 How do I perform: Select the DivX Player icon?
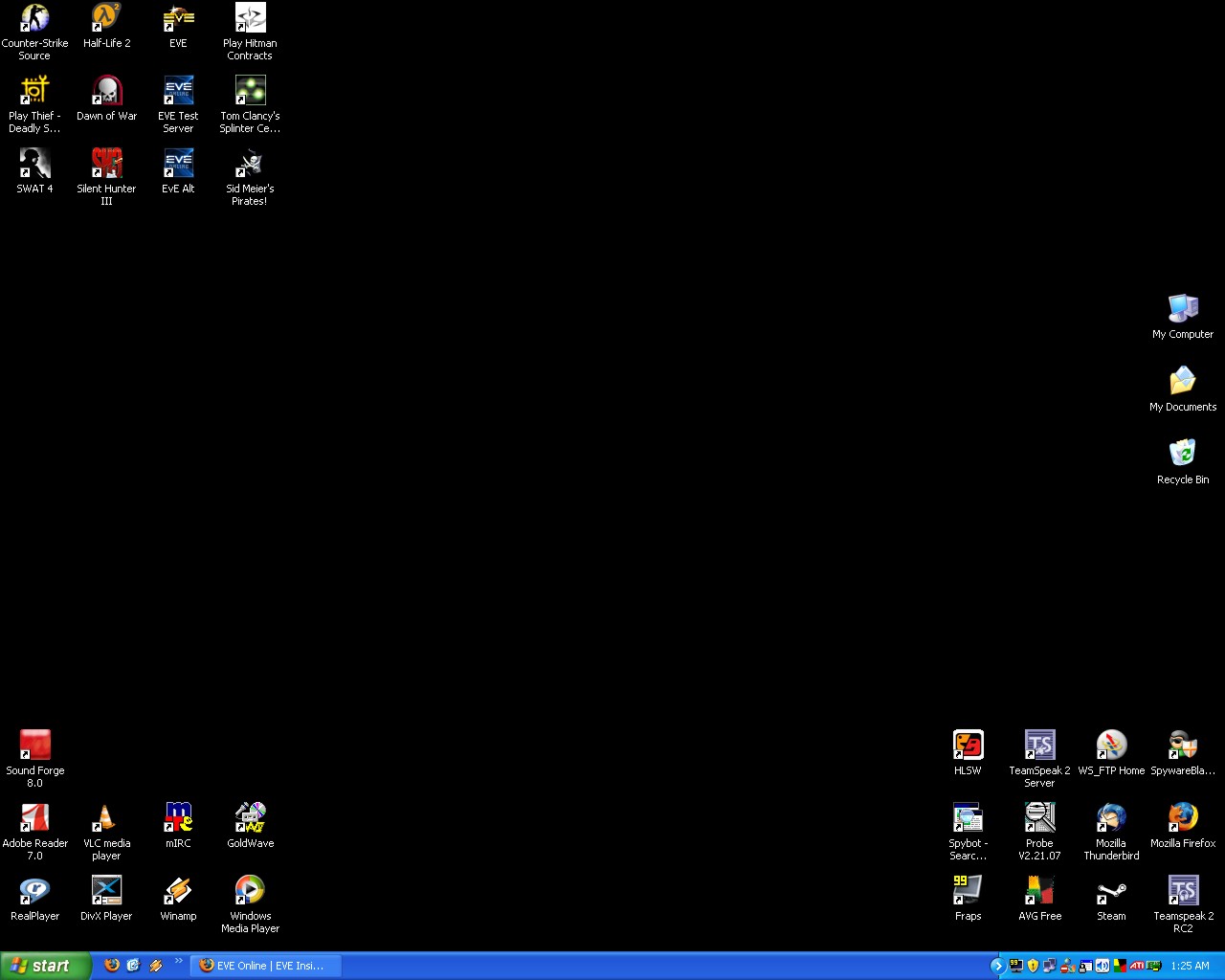pyautogui.click(x=106, y=899)
